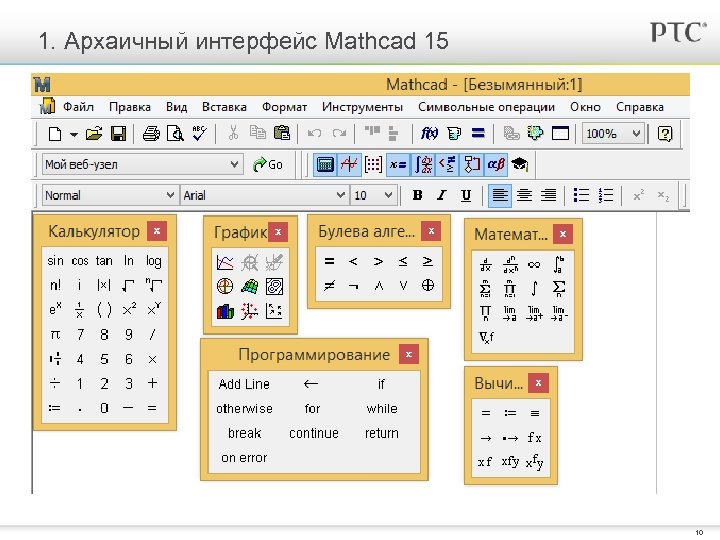Insert the derivative d/dx operator
The width and height of the screenshot is (720, 540).
(485, 264)
